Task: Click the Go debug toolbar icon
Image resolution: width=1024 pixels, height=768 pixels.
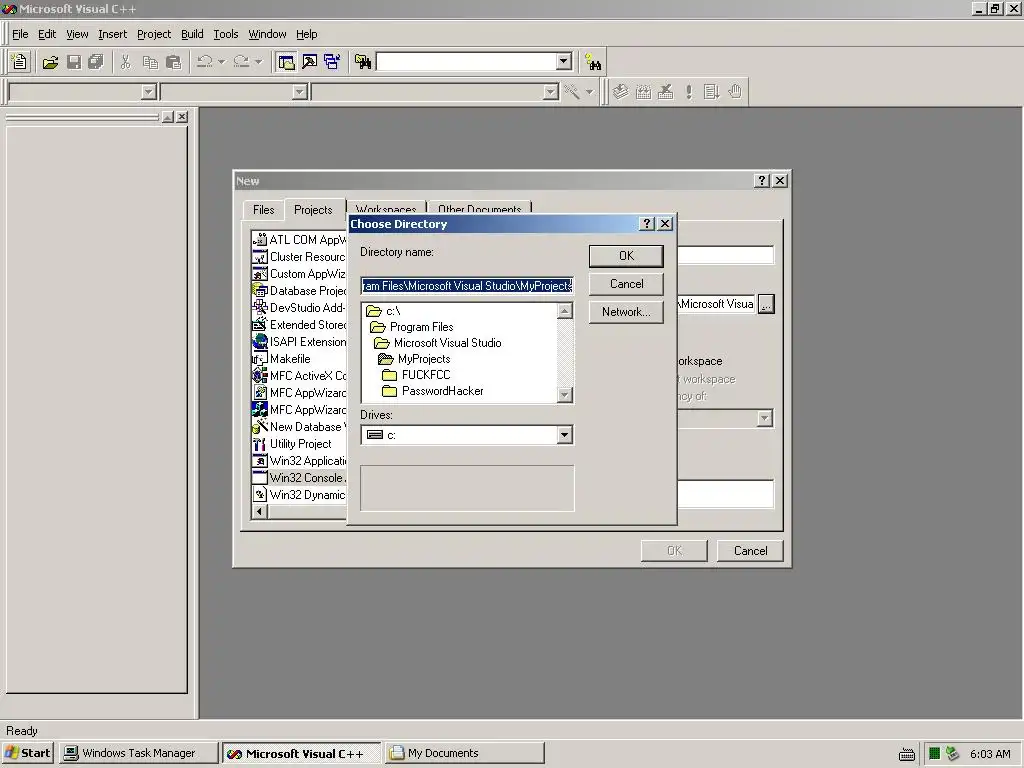Action: click(712, 91)
